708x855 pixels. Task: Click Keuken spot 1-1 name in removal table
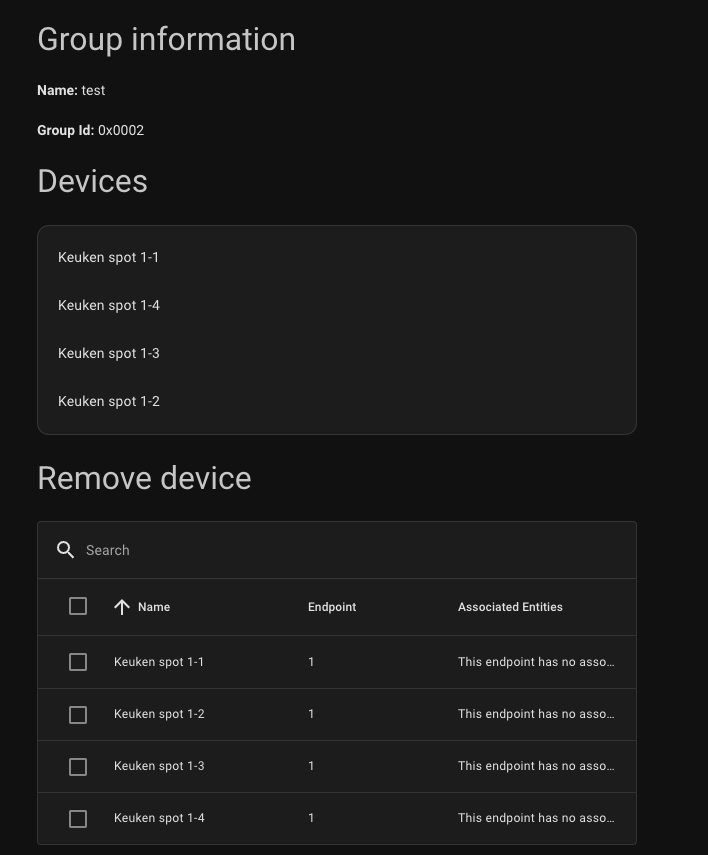tap(159, 662)
